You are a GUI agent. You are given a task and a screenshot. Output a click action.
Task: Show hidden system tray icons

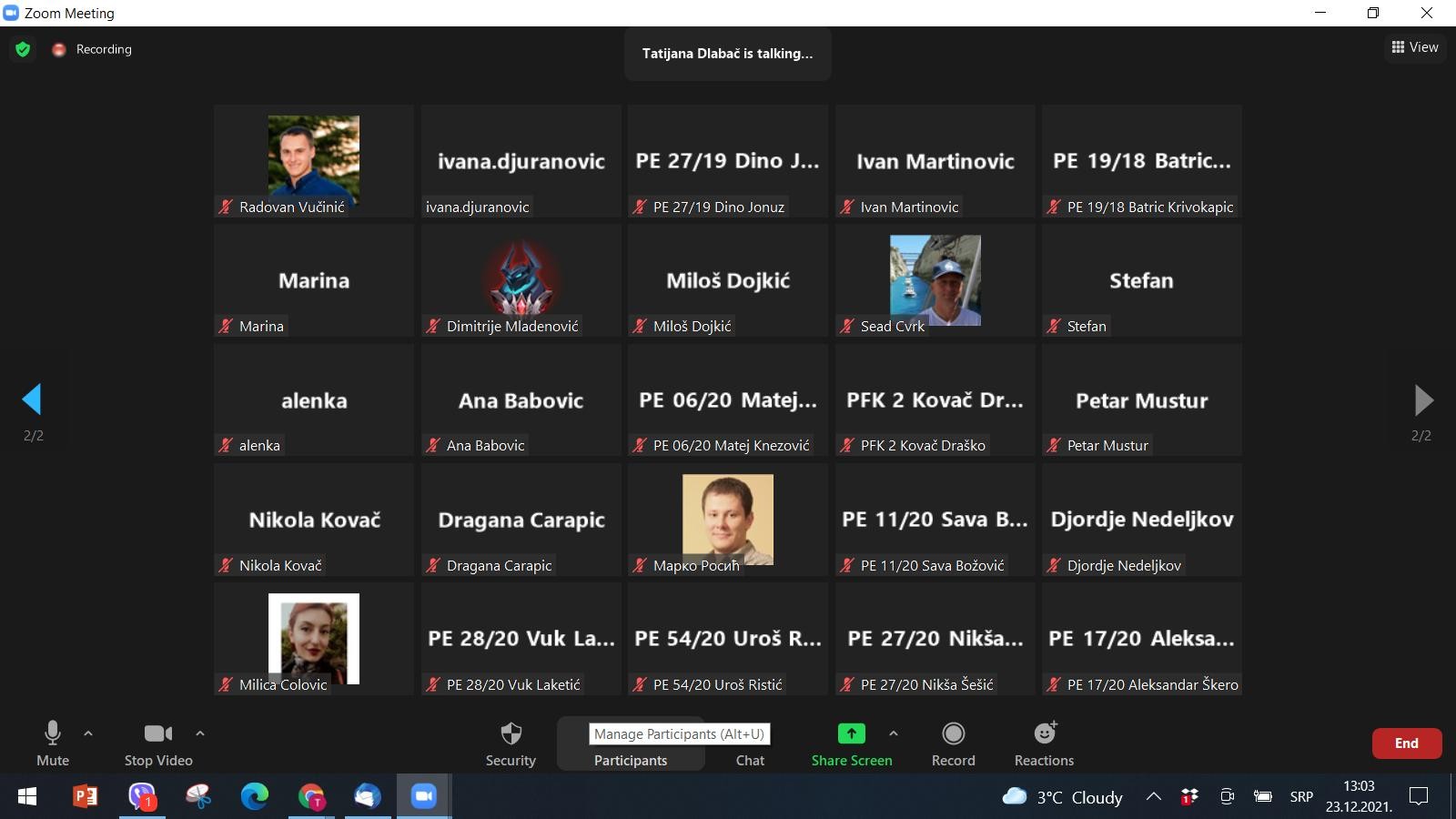tap(1153, 797)
